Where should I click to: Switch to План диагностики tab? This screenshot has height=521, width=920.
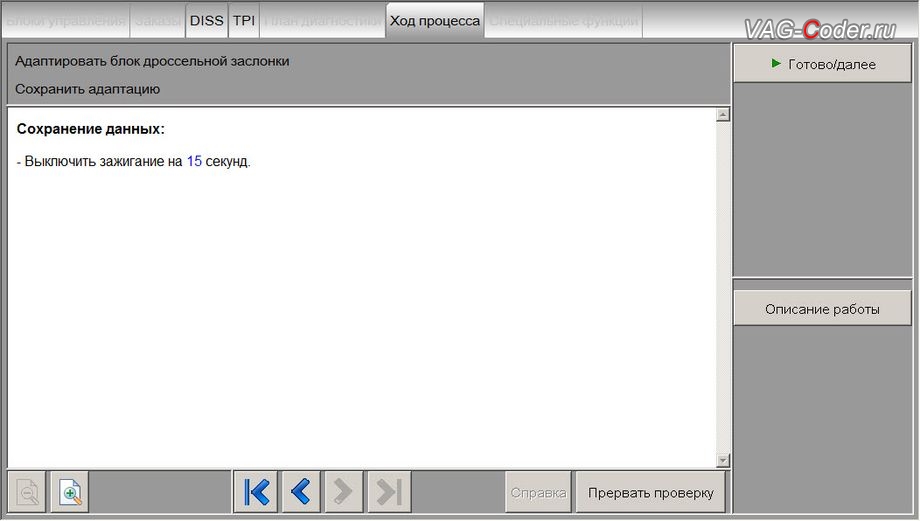(x=323, y=21)
